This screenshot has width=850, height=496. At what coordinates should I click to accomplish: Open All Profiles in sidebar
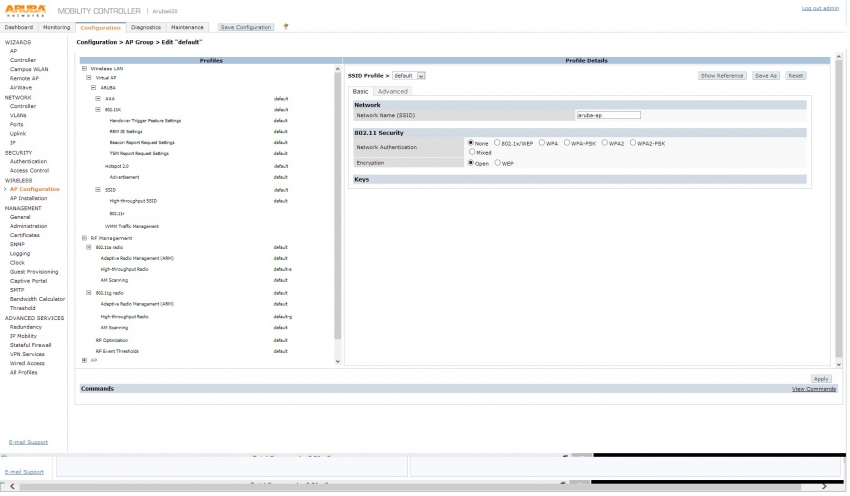click(x=23, y=373)
